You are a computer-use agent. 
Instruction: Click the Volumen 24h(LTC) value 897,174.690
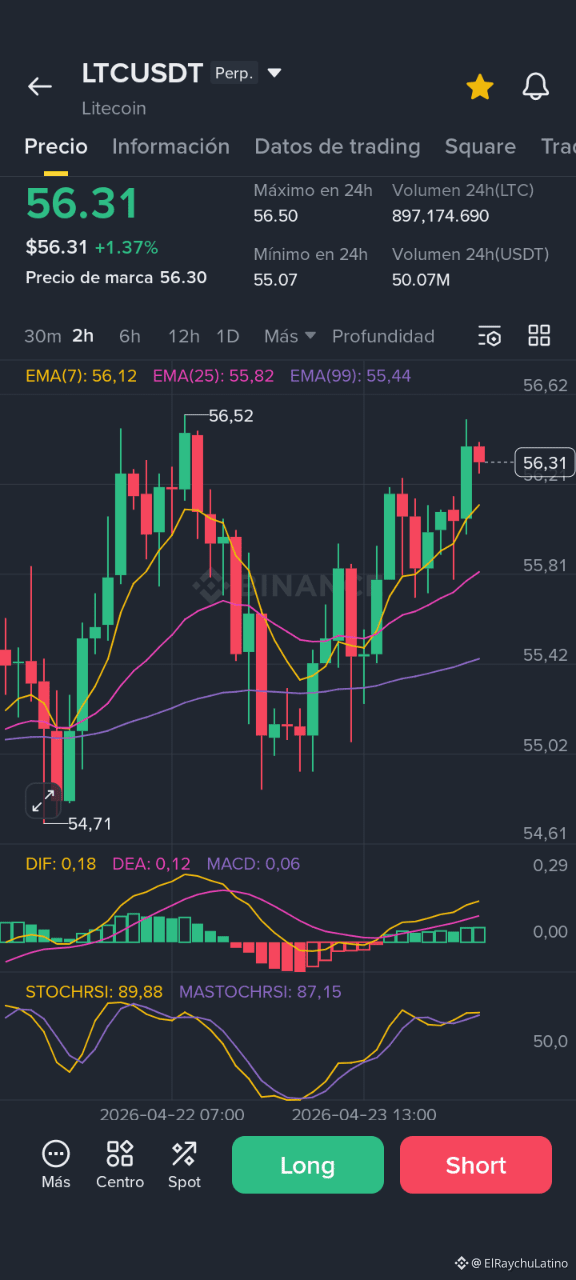pyautogui.click(x=441, y=216)
